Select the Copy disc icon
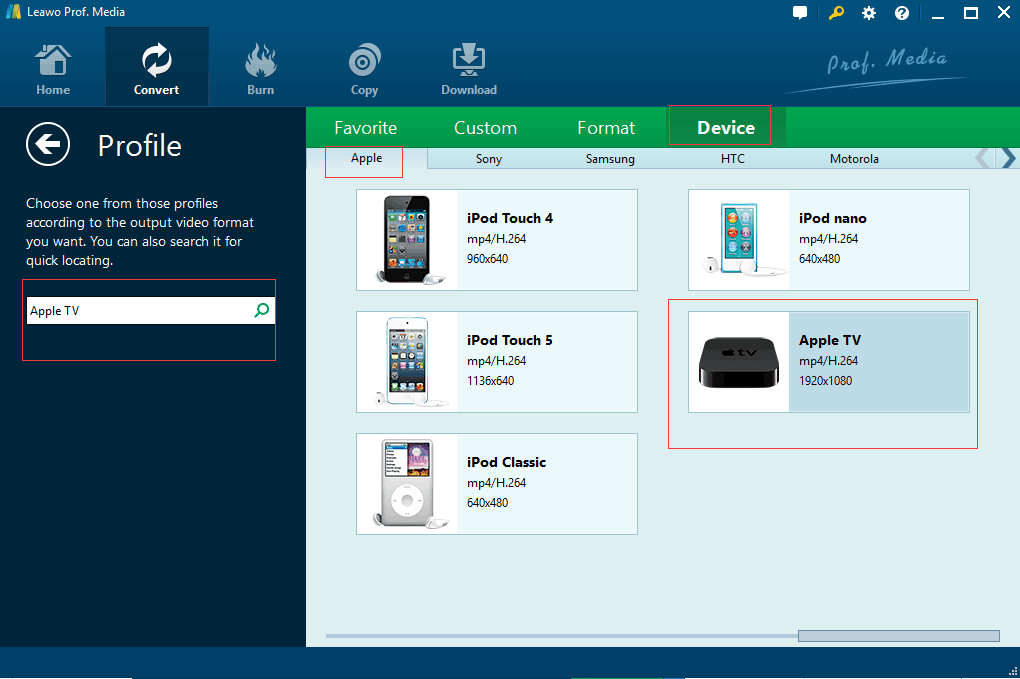Viewport: 1020px width, 679px height. click(364, 62)
